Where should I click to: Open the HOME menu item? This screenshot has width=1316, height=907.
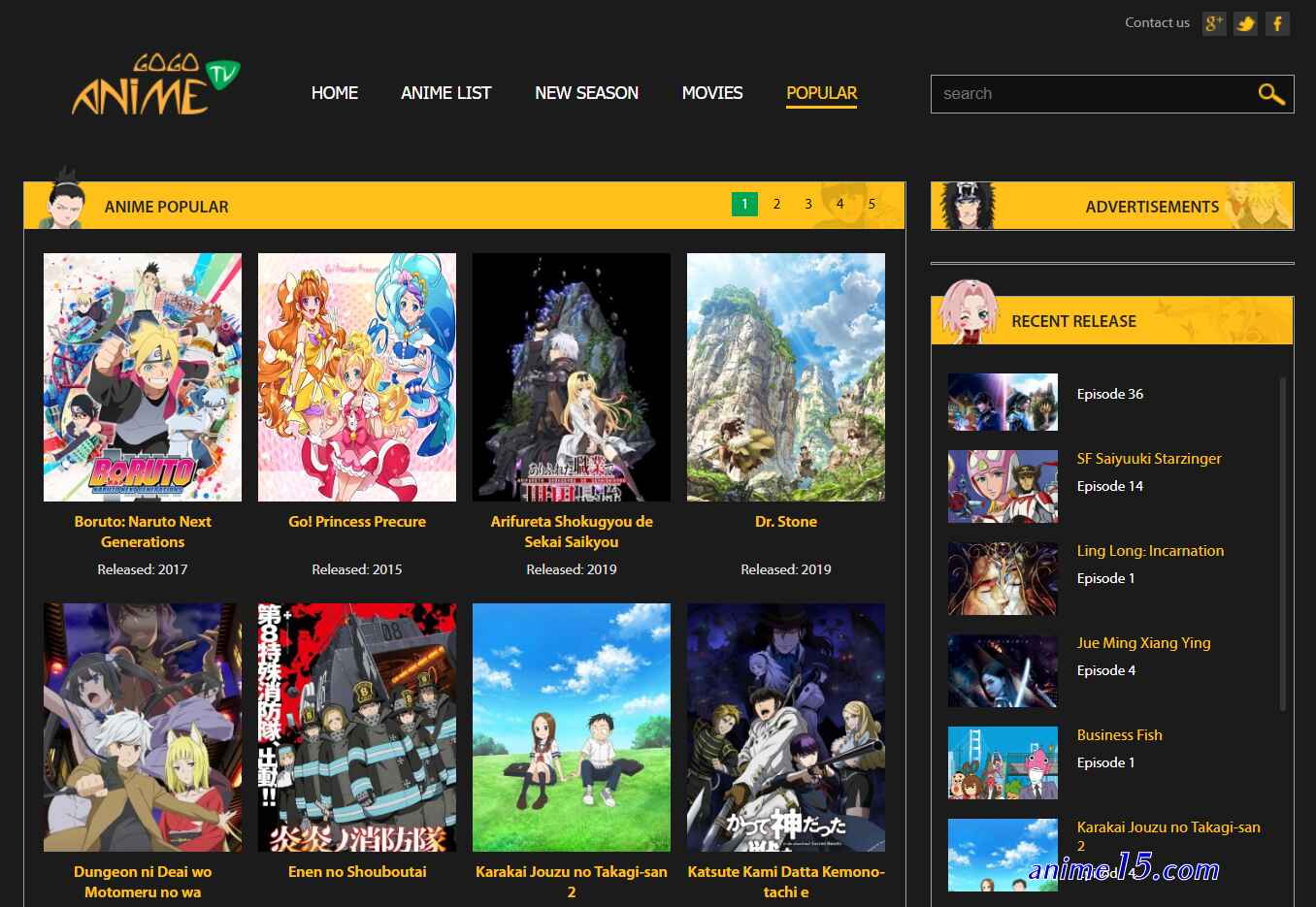tap(335, 93)
